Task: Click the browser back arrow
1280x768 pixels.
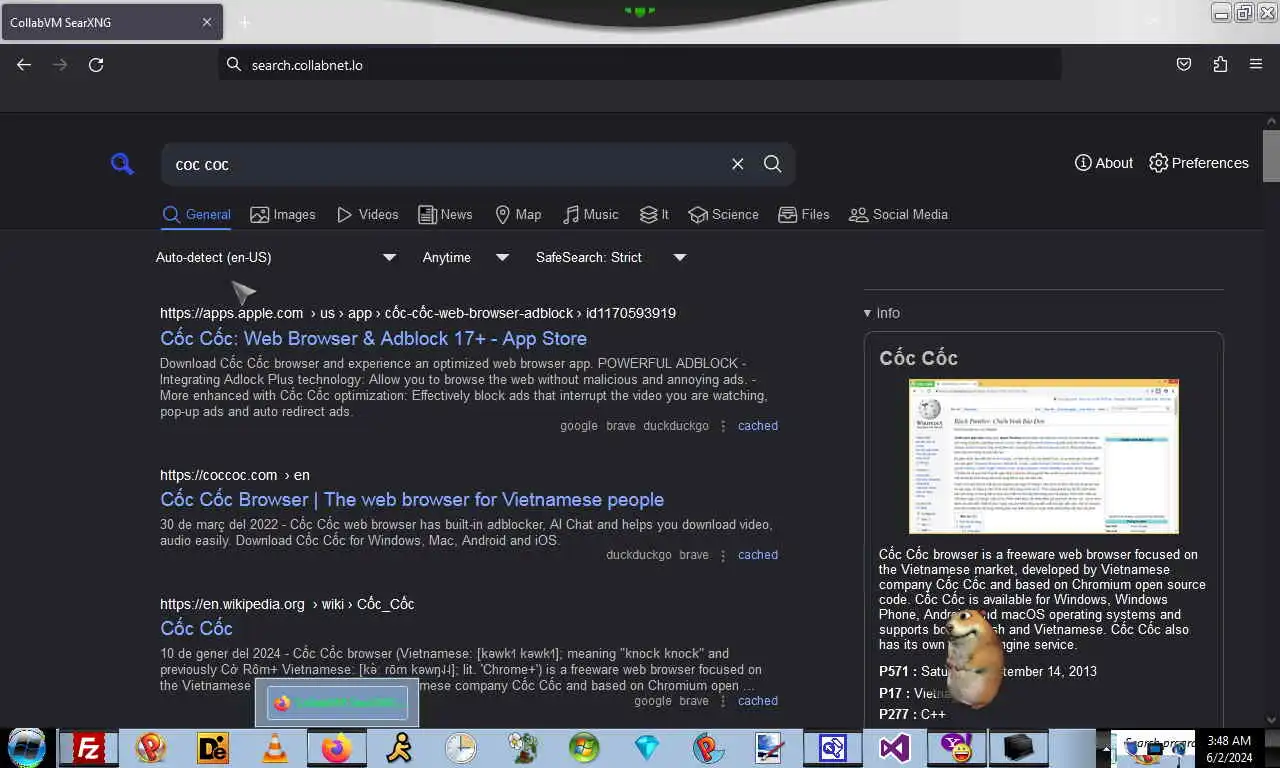Action: [24, 64]
